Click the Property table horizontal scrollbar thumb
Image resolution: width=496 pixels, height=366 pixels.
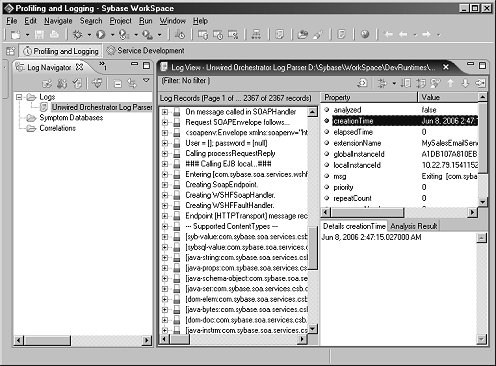point(368,212)
